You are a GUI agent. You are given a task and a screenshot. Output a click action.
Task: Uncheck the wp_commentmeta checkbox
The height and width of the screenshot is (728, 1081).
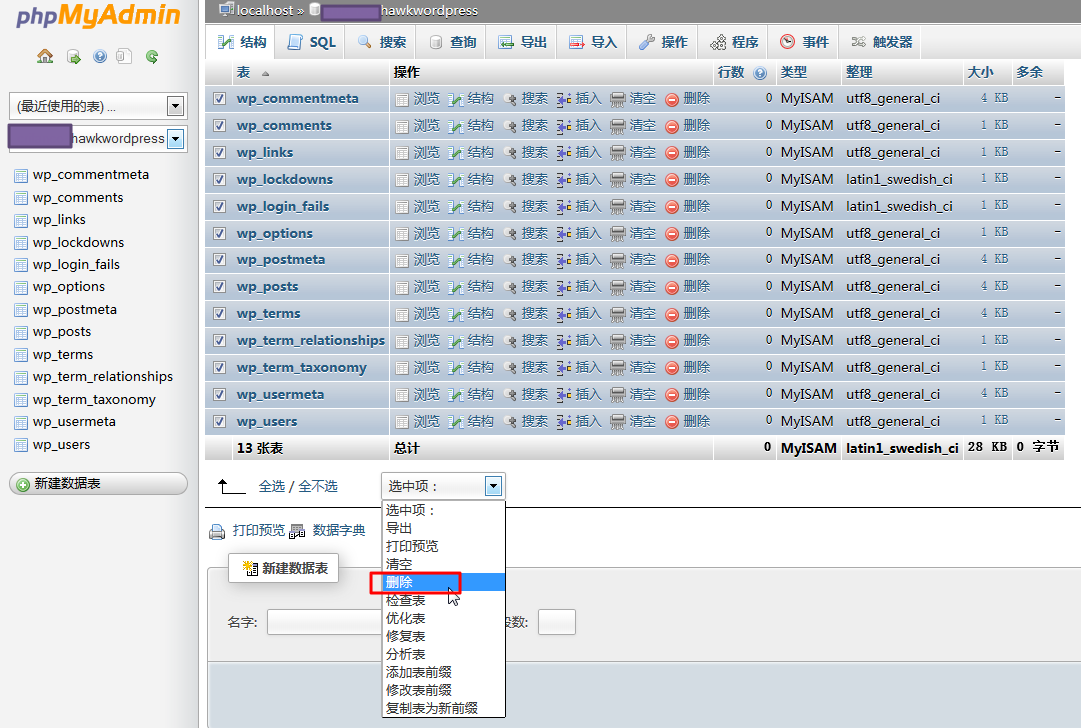click(219, 99)
